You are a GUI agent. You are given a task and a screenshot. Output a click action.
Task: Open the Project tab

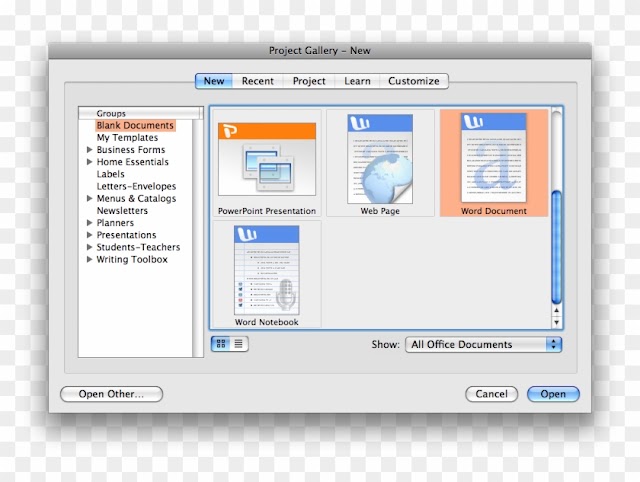tap(309, 81)
